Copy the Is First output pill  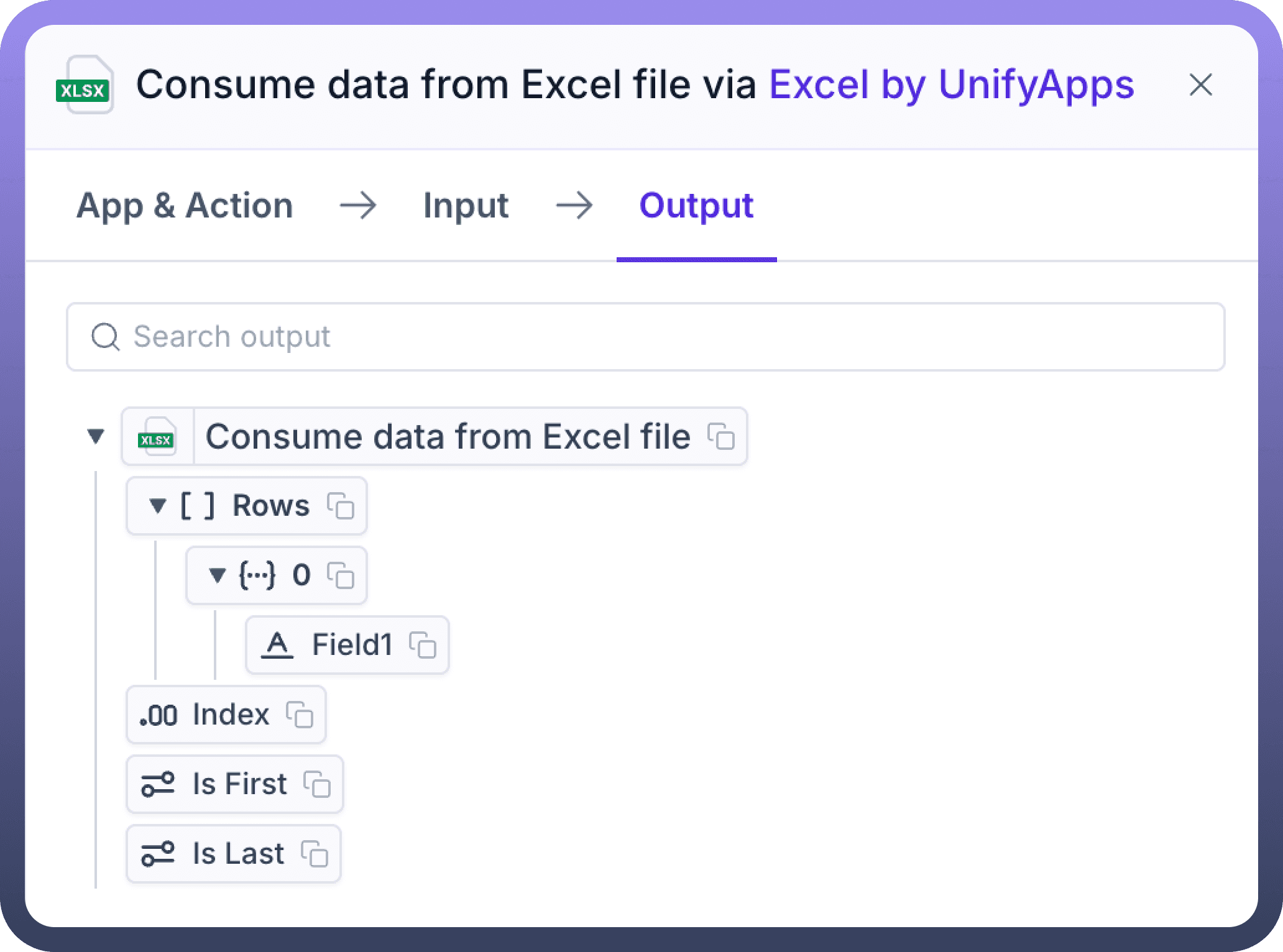(x=317, y=784)
